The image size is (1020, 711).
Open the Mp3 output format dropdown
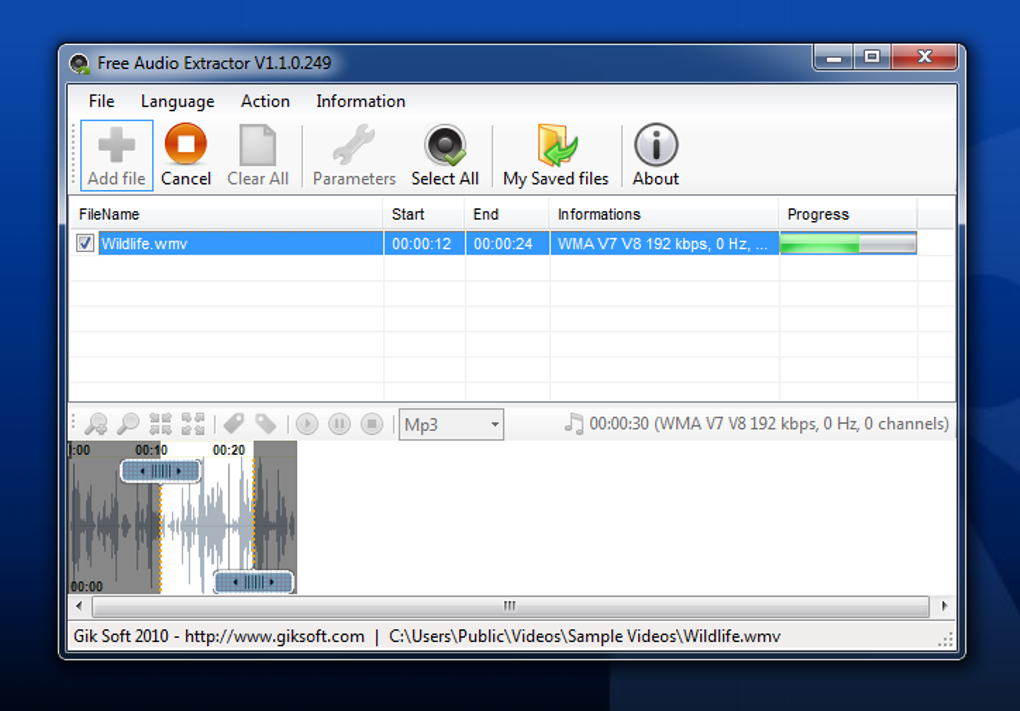[x=451, y=425]
